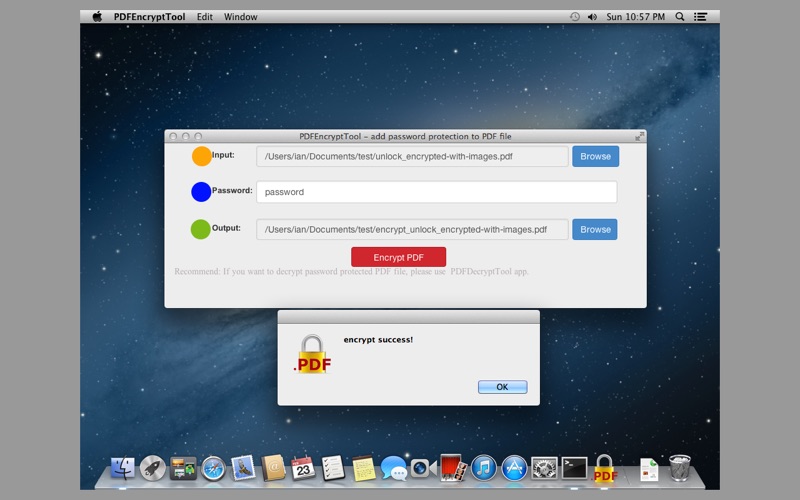800x500 pixels.
Task: Open the Apple menu
Action: [x=97, y=16]
